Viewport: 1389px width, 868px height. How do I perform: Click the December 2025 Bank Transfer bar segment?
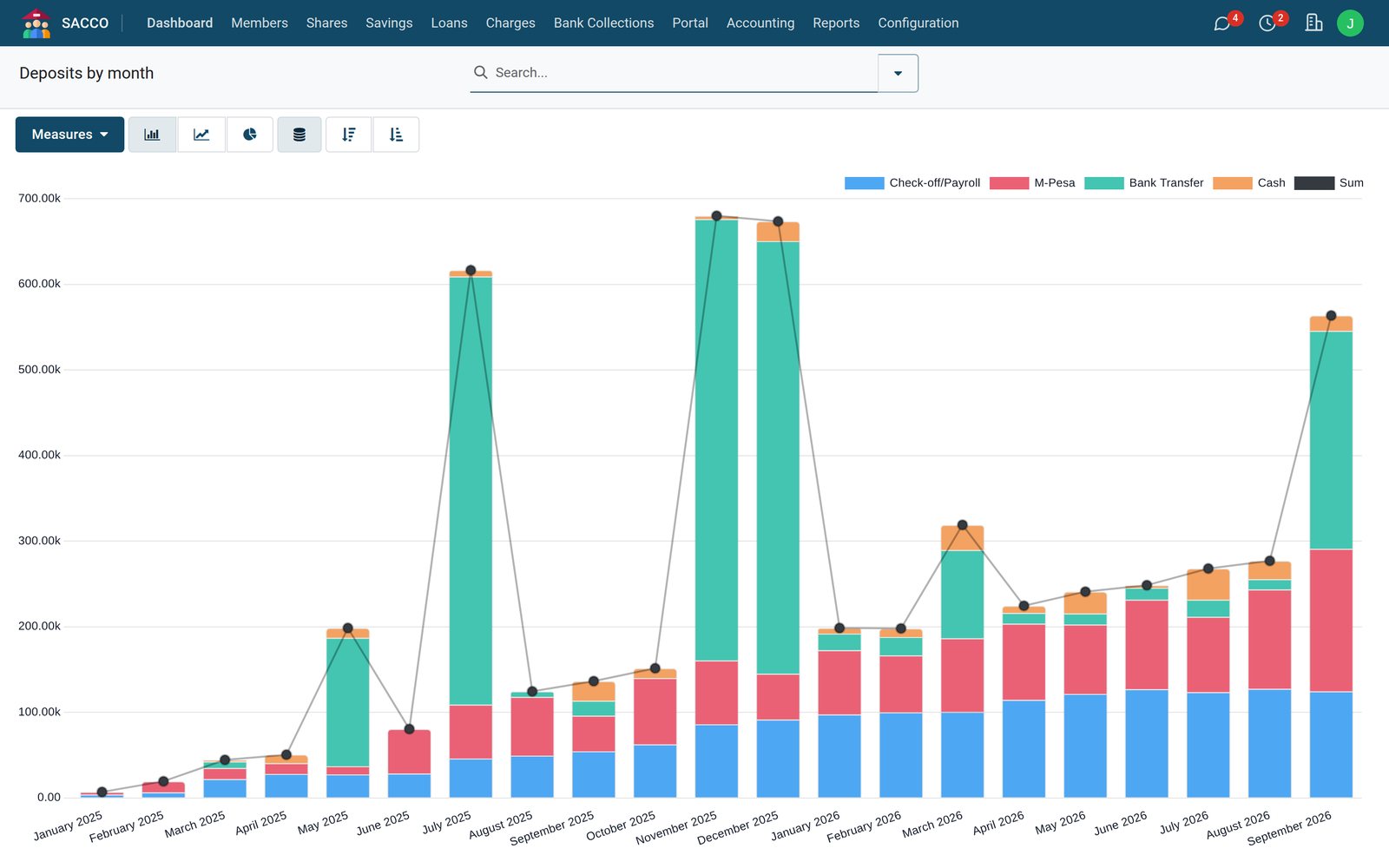778,457
